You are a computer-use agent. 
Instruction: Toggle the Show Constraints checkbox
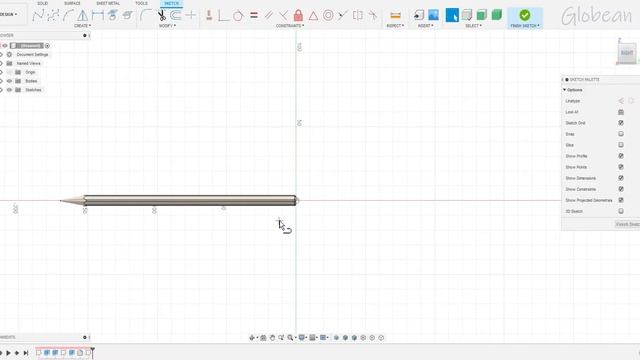point(621,189)
